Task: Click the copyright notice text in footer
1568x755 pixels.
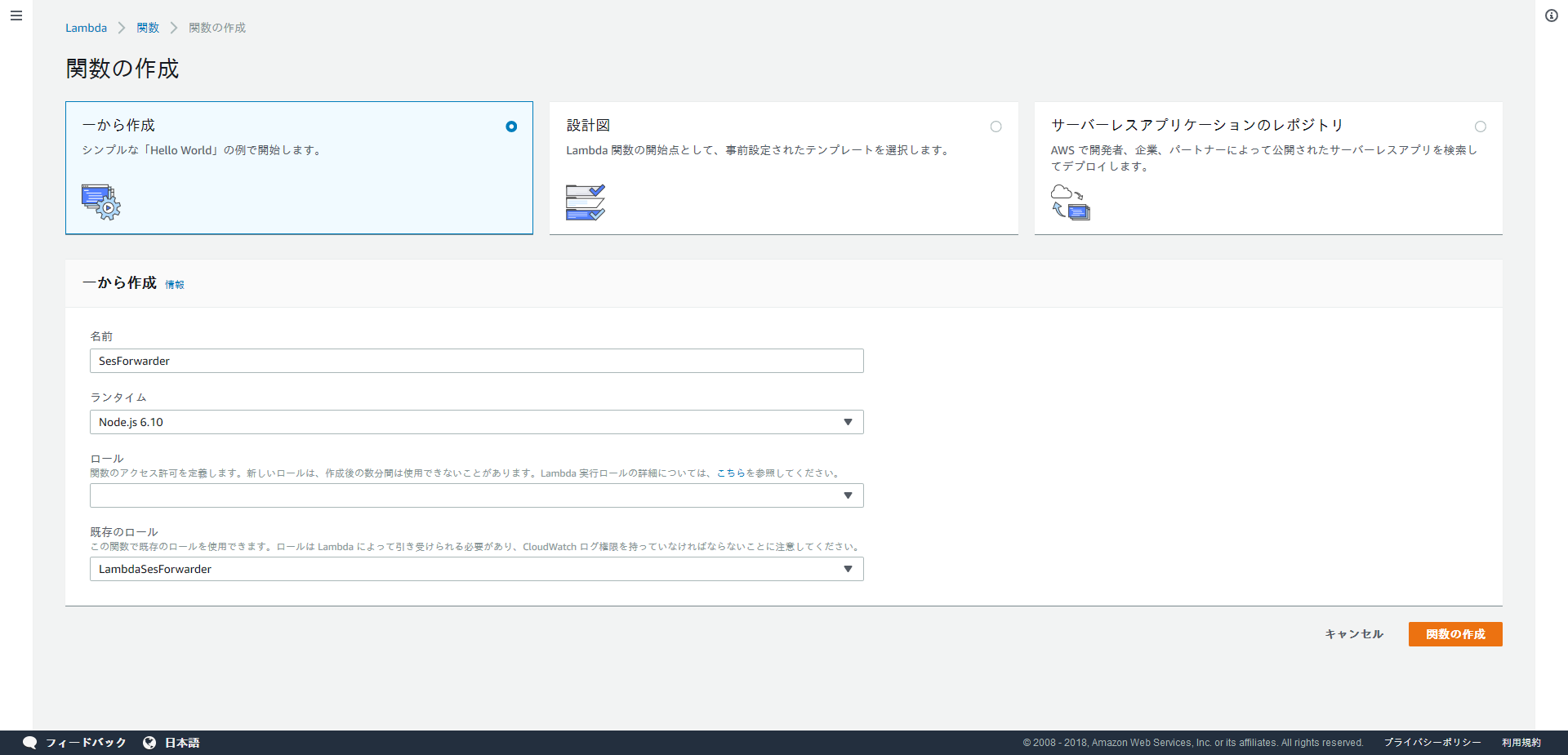Action: (1193, 743)
